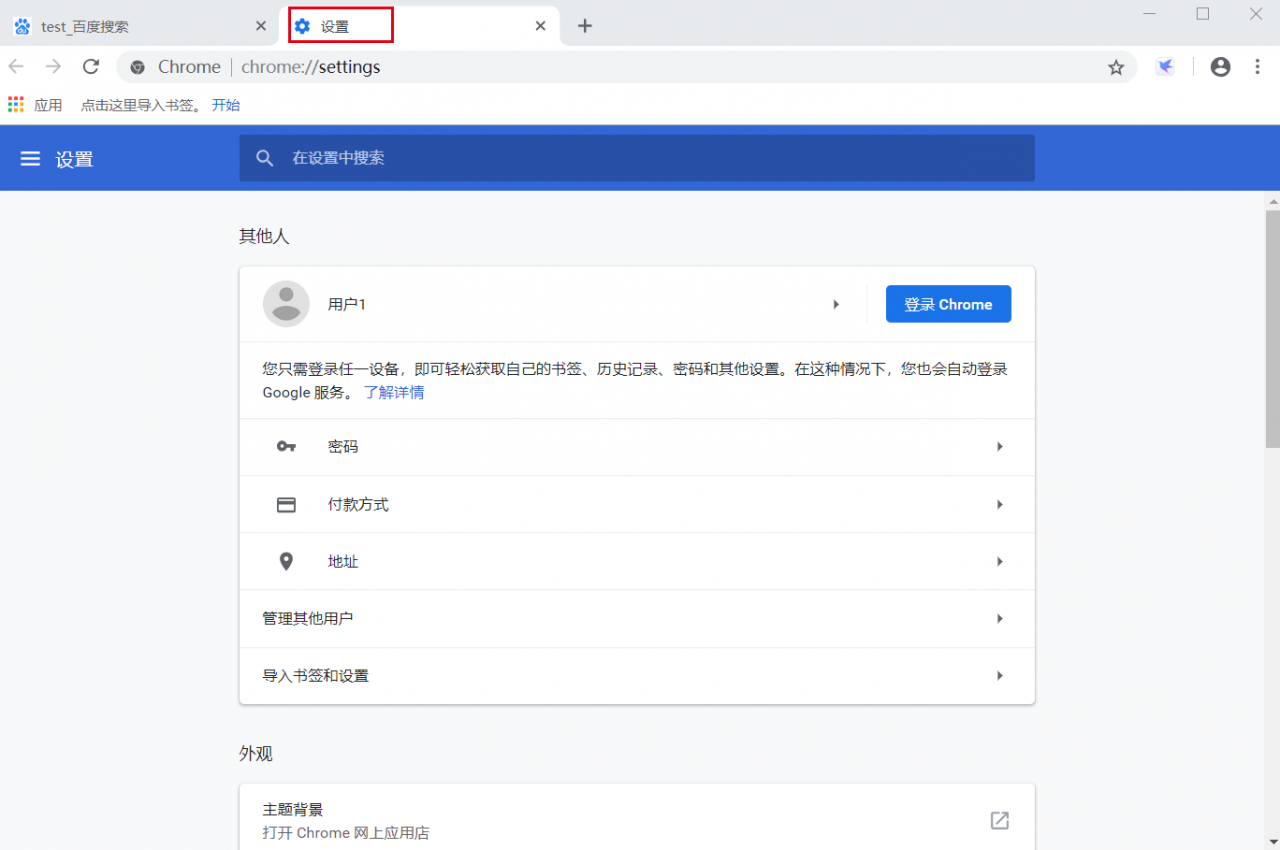Bookmark this page with the star icon
The image size is (1280, 850).
(x=1116, y=67)
